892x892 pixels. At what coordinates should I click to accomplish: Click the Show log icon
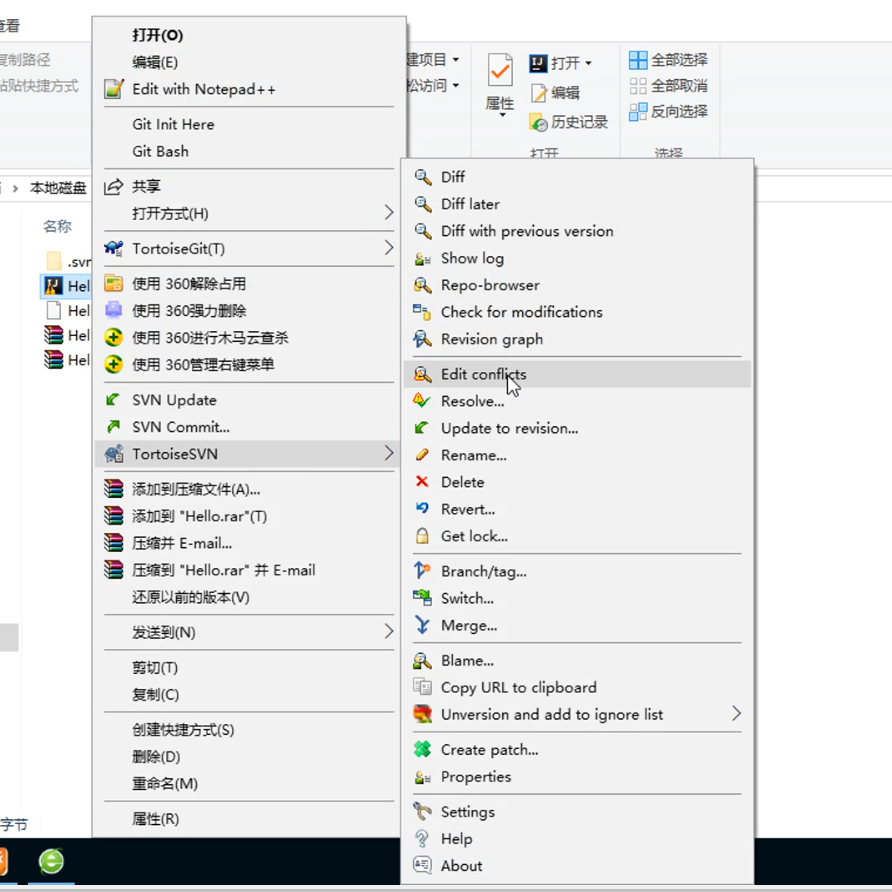coord(422,258)
